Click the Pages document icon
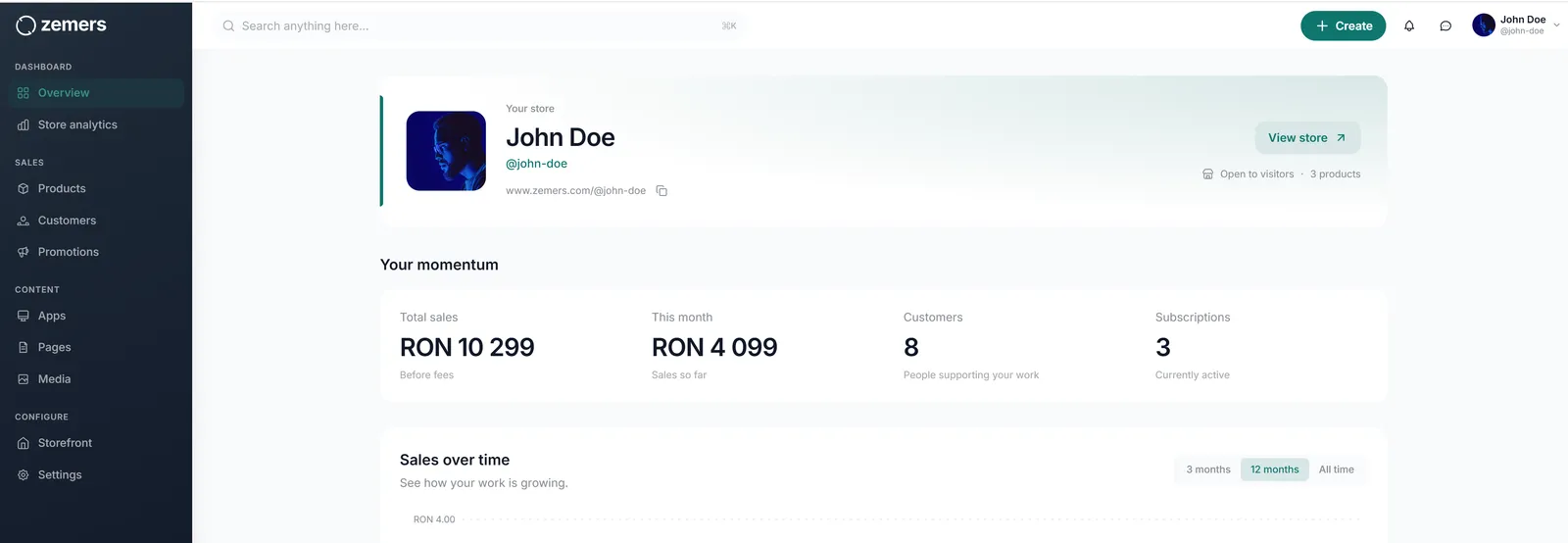The width and height of the screenshot is (1568, 543). 24,348
